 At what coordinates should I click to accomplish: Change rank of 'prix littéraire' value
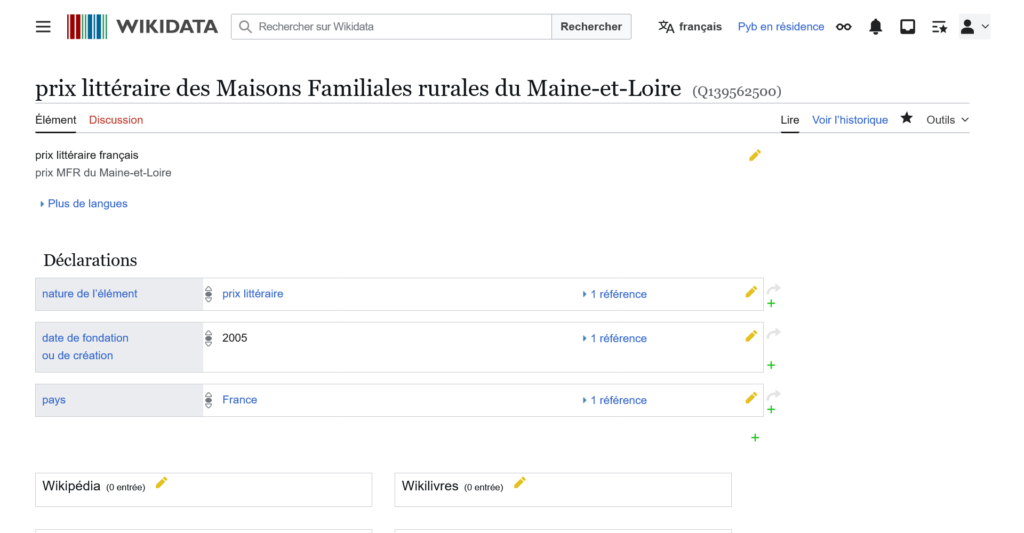pyautogui.click(x=209, y=294)
